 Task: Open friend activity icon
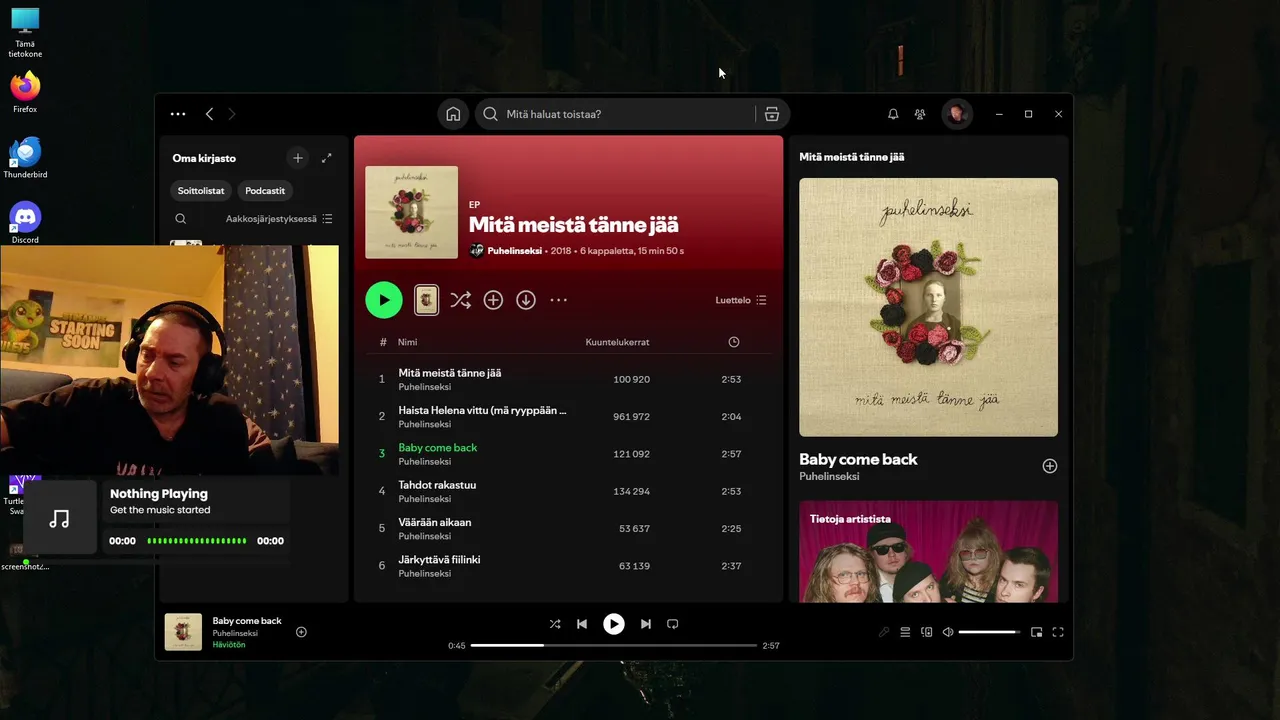pos(920,114)
